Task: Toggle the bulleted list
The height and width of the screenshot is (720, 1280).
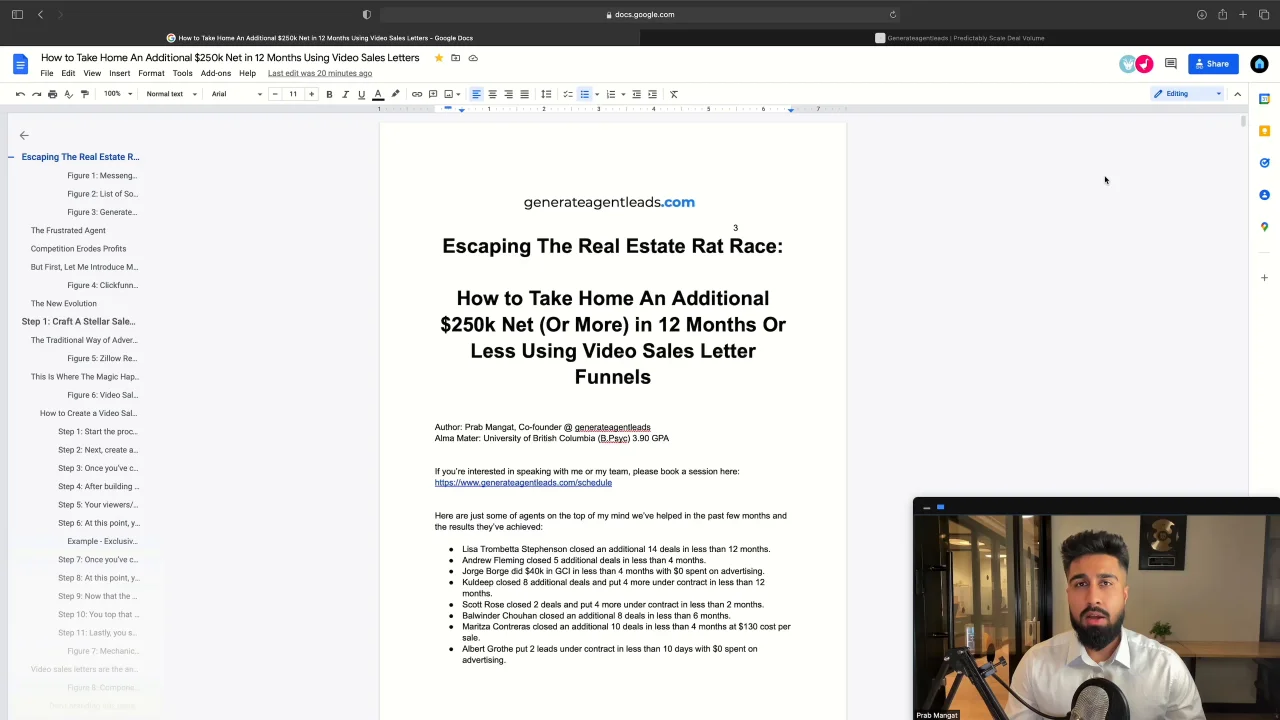Action: click(584, 94)
